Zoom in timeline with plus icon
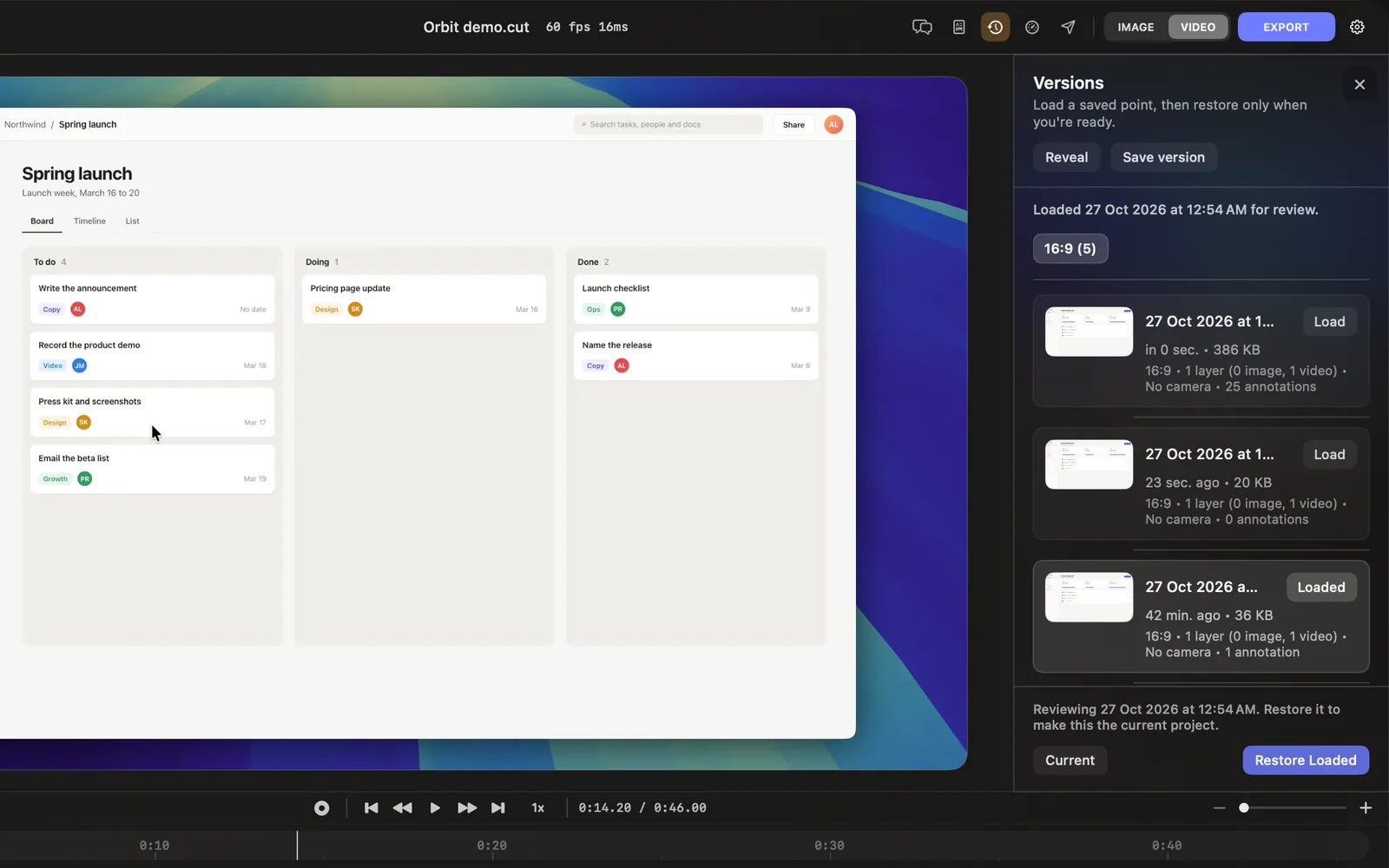Image resolution: width=1389 pixels, height=868 pixels. [1366, 808]
